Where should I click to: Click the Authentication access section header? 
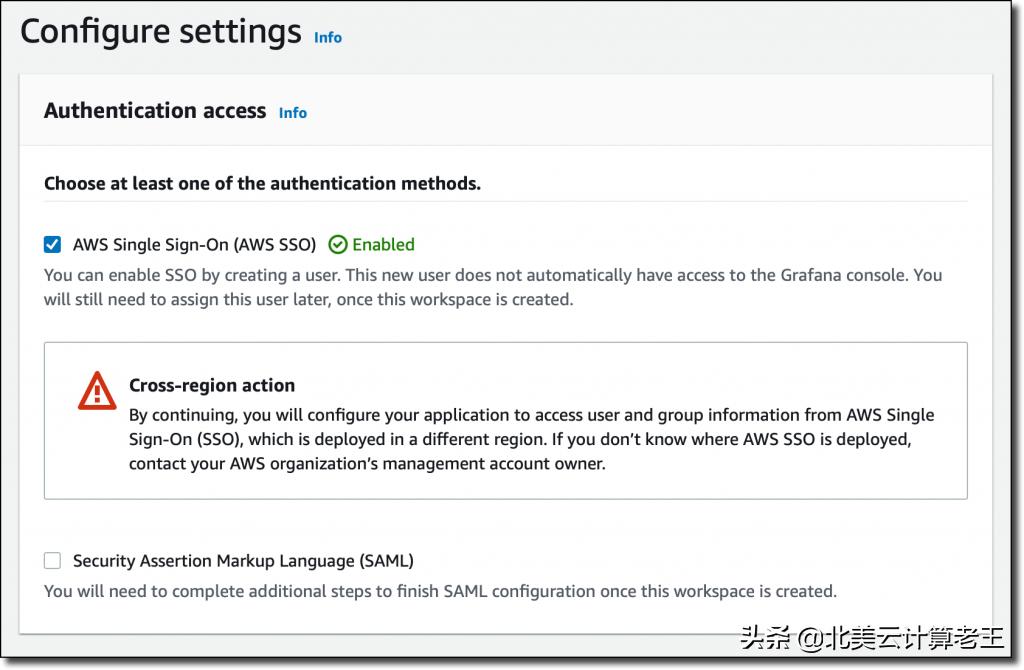(x=155, y=111)
